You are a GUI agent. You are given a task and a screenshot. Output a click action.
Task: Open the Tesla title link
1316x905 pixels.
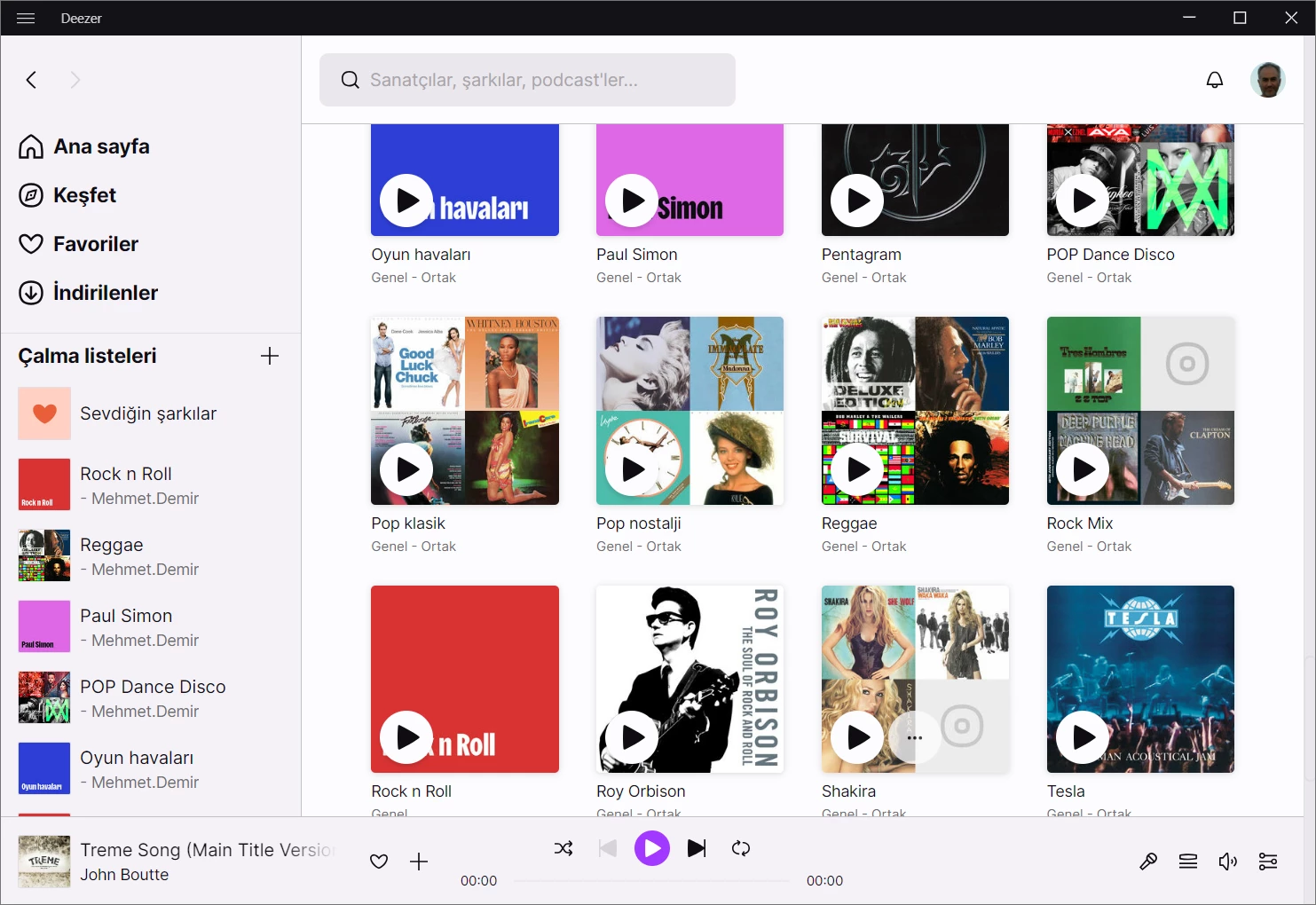point(1066,791)
